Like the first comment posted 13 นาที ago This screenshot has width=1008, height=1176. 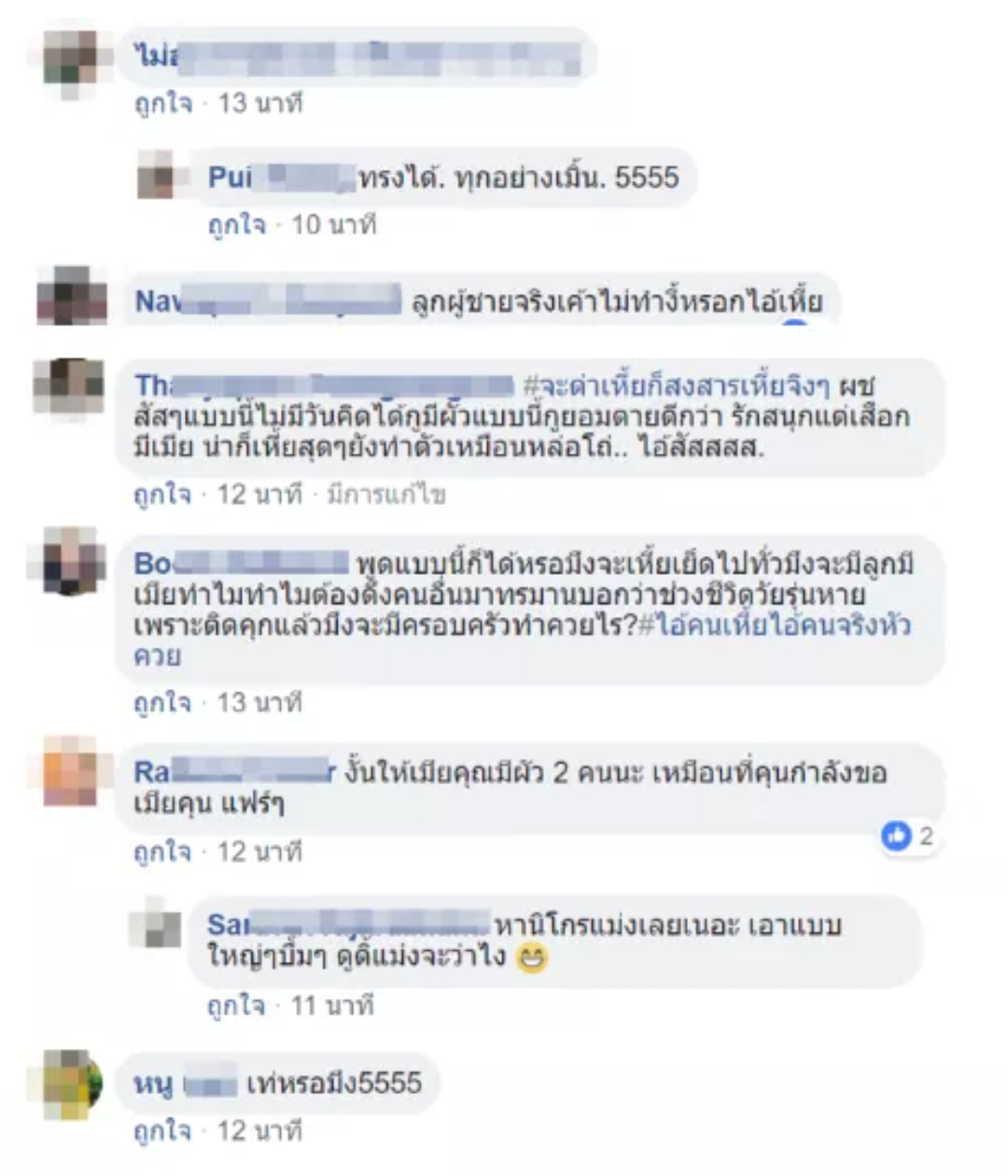(x=162, y=104)
